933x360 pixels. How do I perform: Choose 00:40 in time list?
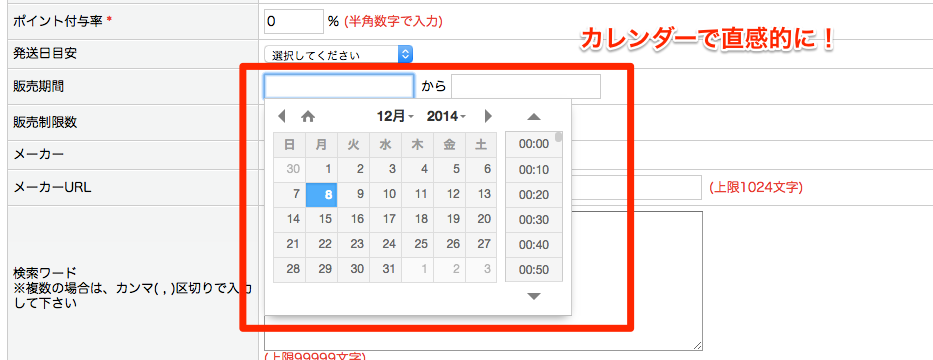tap(534, 245)
